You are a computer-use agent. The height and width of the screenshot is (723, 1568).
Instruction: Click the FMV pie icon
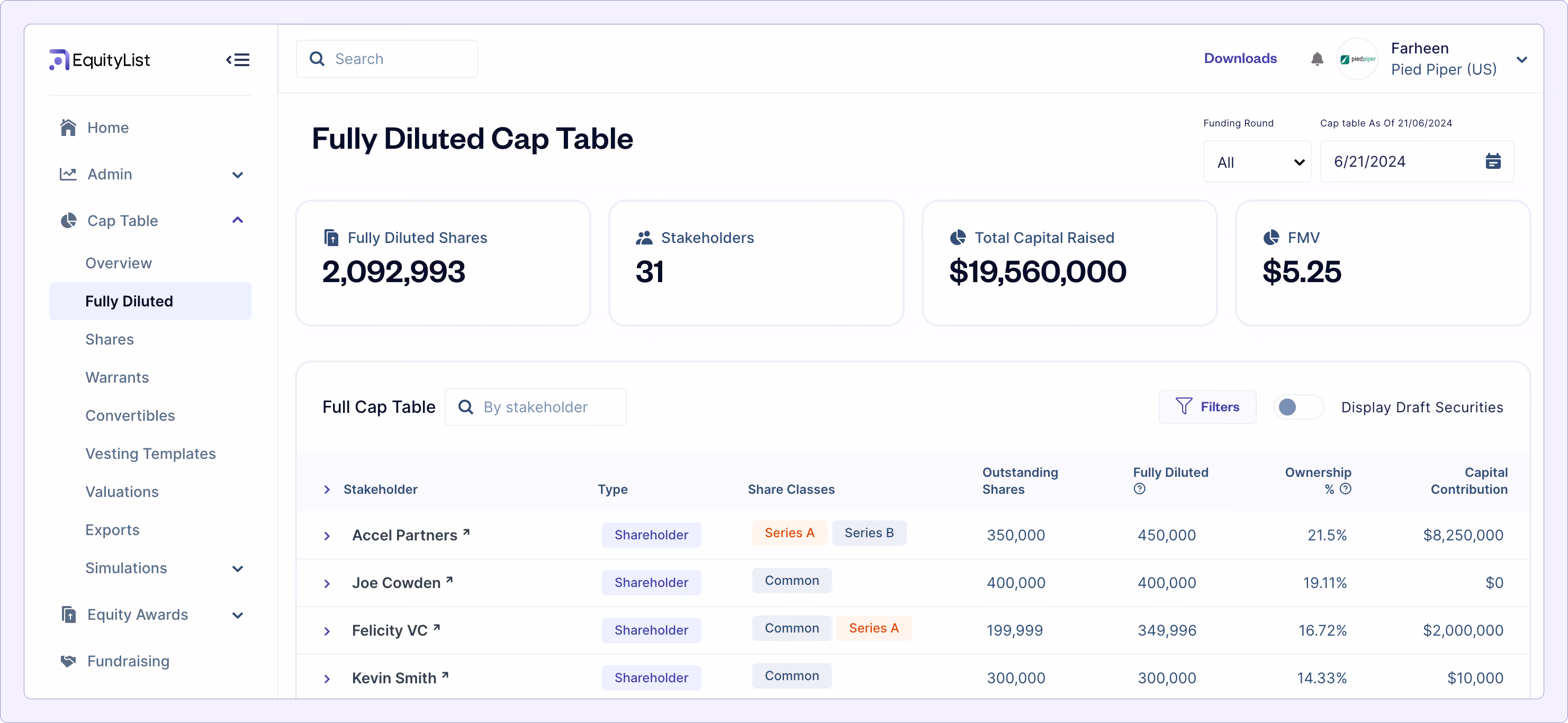pos(1271,237)
